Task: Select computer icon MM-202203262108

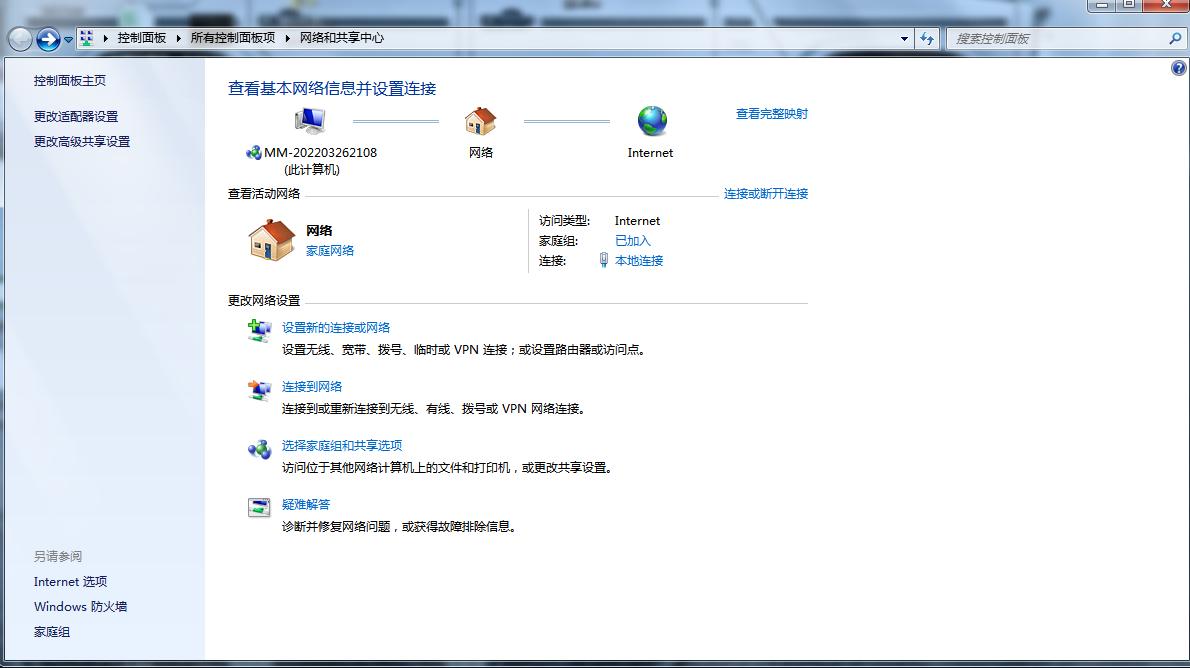Action: click(310, 118)
